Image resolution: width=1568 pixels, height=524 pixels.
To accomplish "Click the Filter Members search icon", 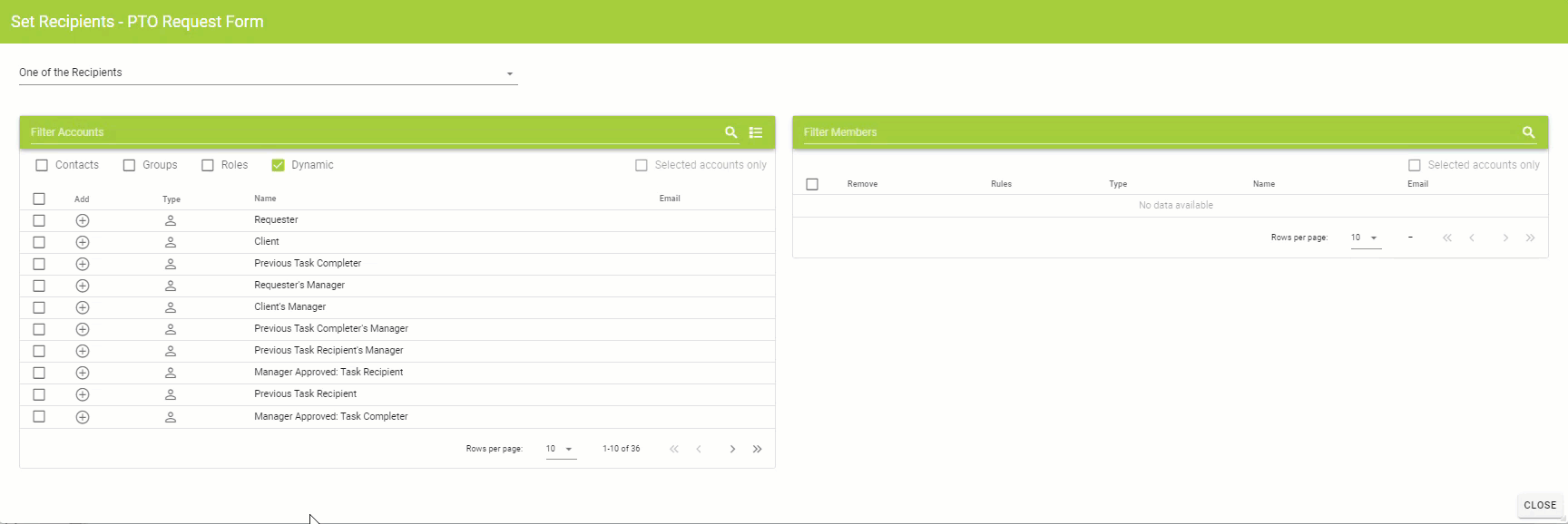I will coord(1528,132).
